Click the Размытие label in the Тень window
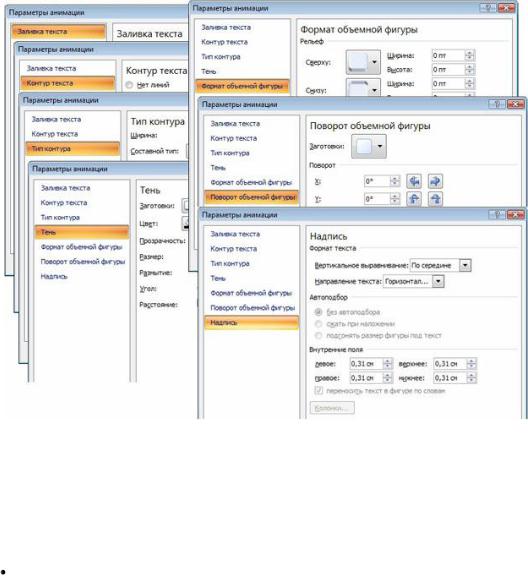Screen dimensions: 528x579 [x=155, y=273]
